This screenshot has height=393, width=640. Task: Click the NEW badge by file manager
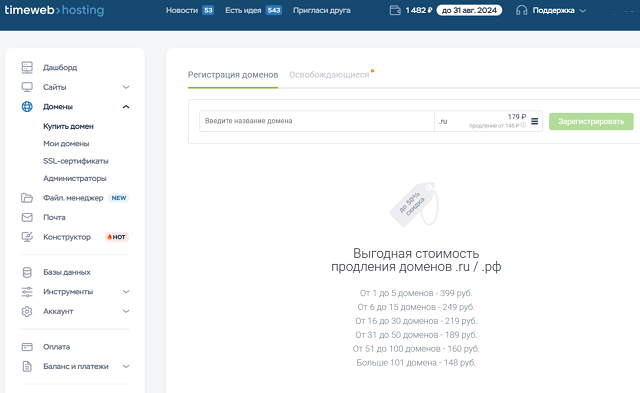tap(119, 198)
